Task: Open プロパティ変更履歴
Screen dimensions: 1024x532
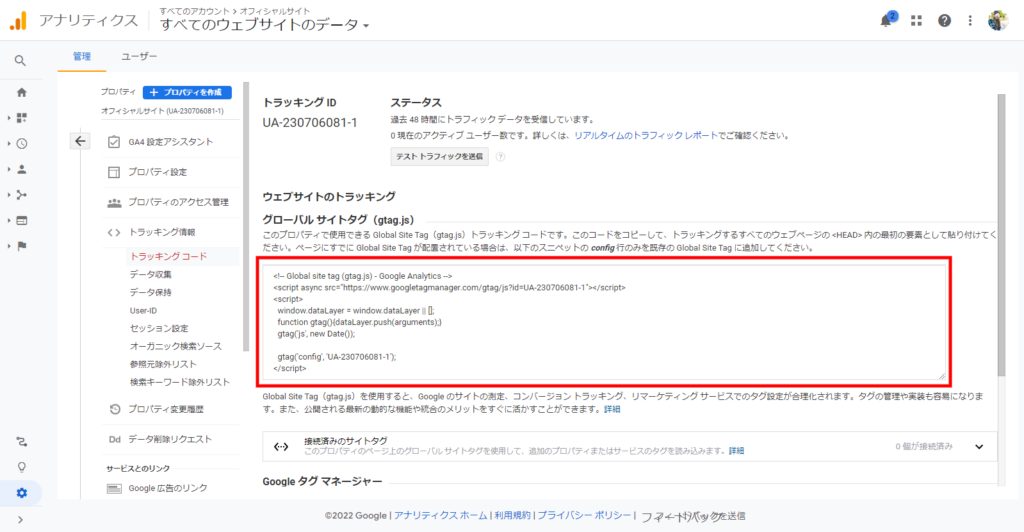Action: [166, 409]
